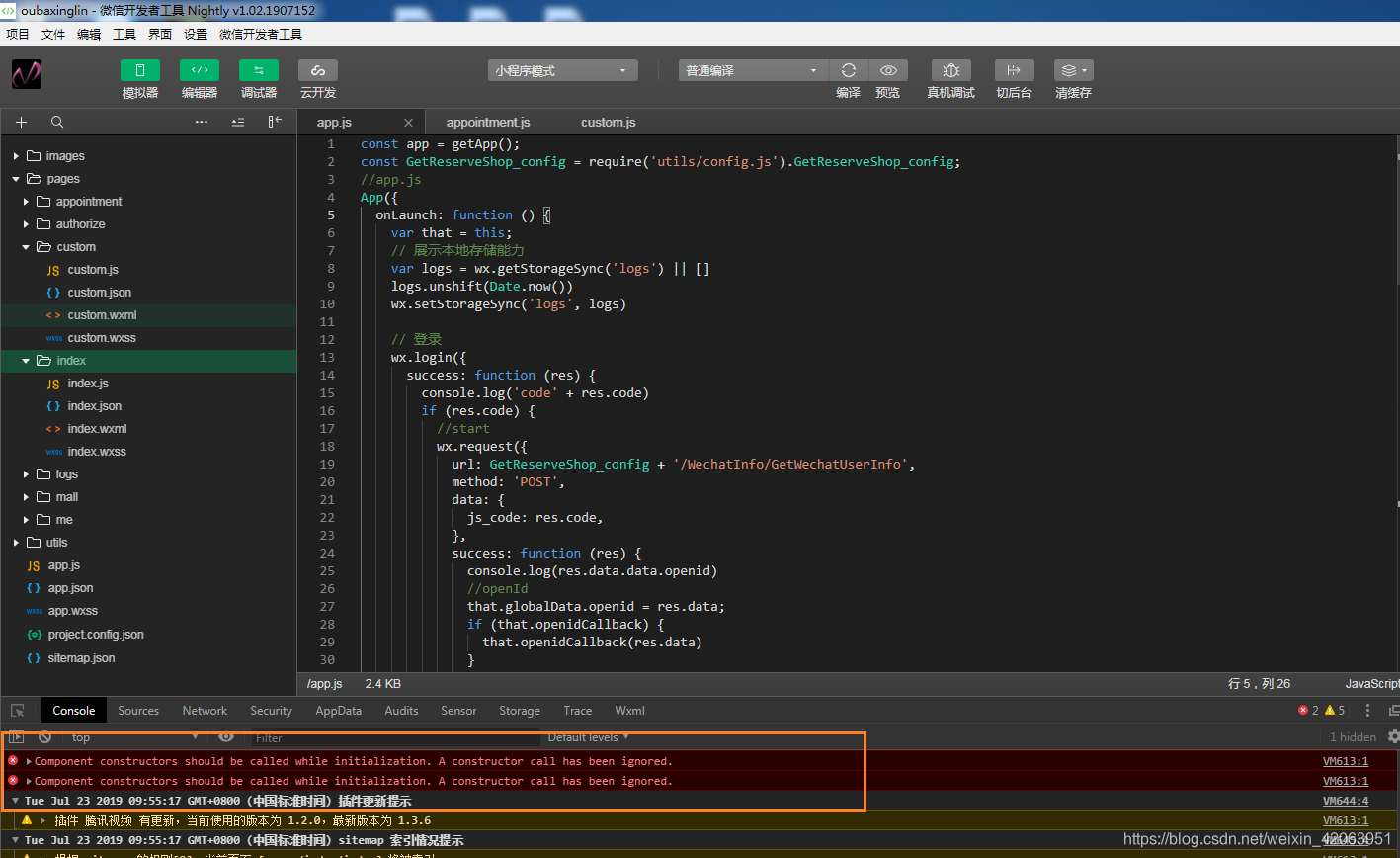Click the project avatar logo
1400x858 pixels.
point(27,74)
